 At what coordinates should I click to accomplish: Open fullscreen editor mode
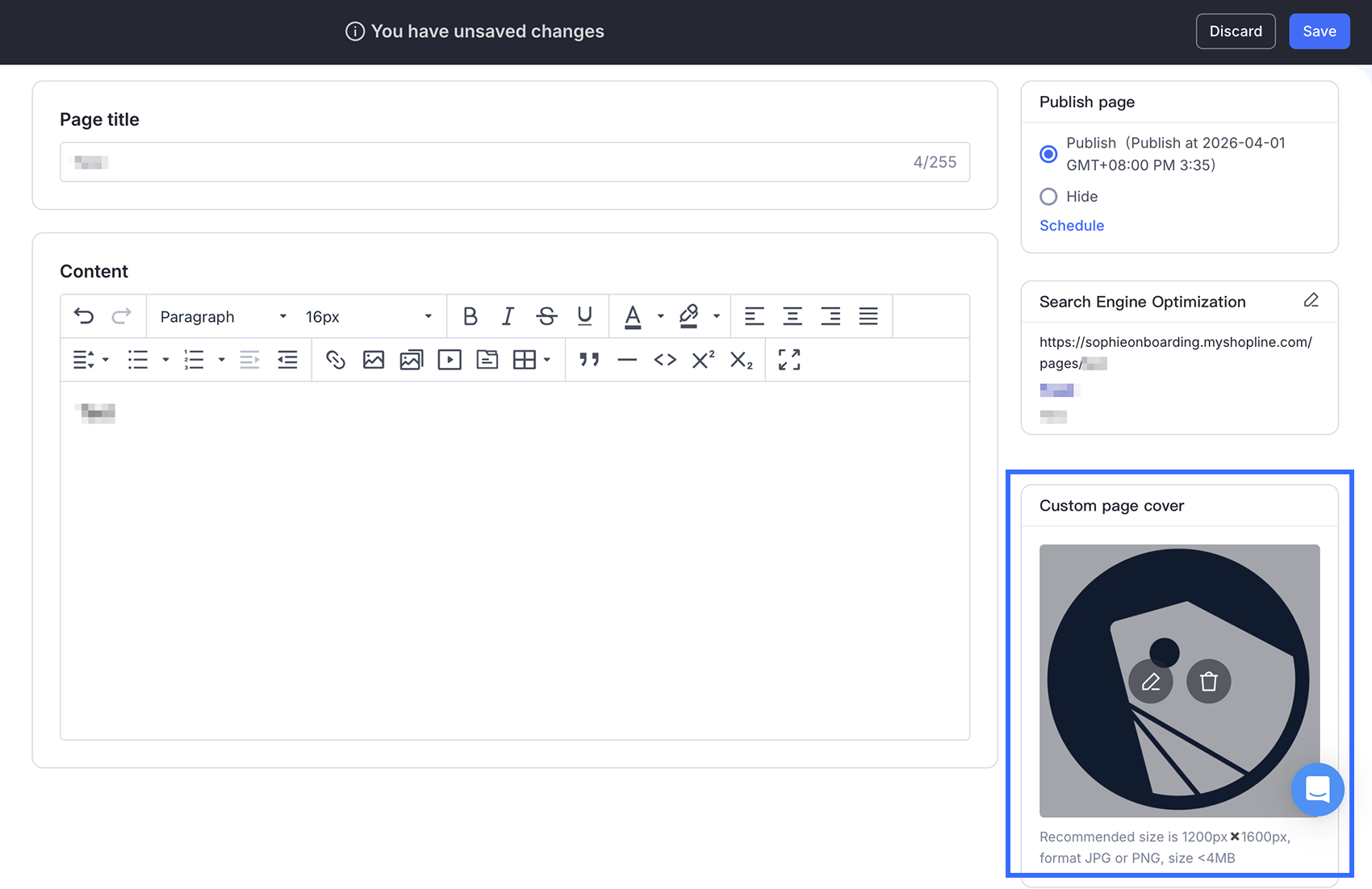click(x=788, y=360)
